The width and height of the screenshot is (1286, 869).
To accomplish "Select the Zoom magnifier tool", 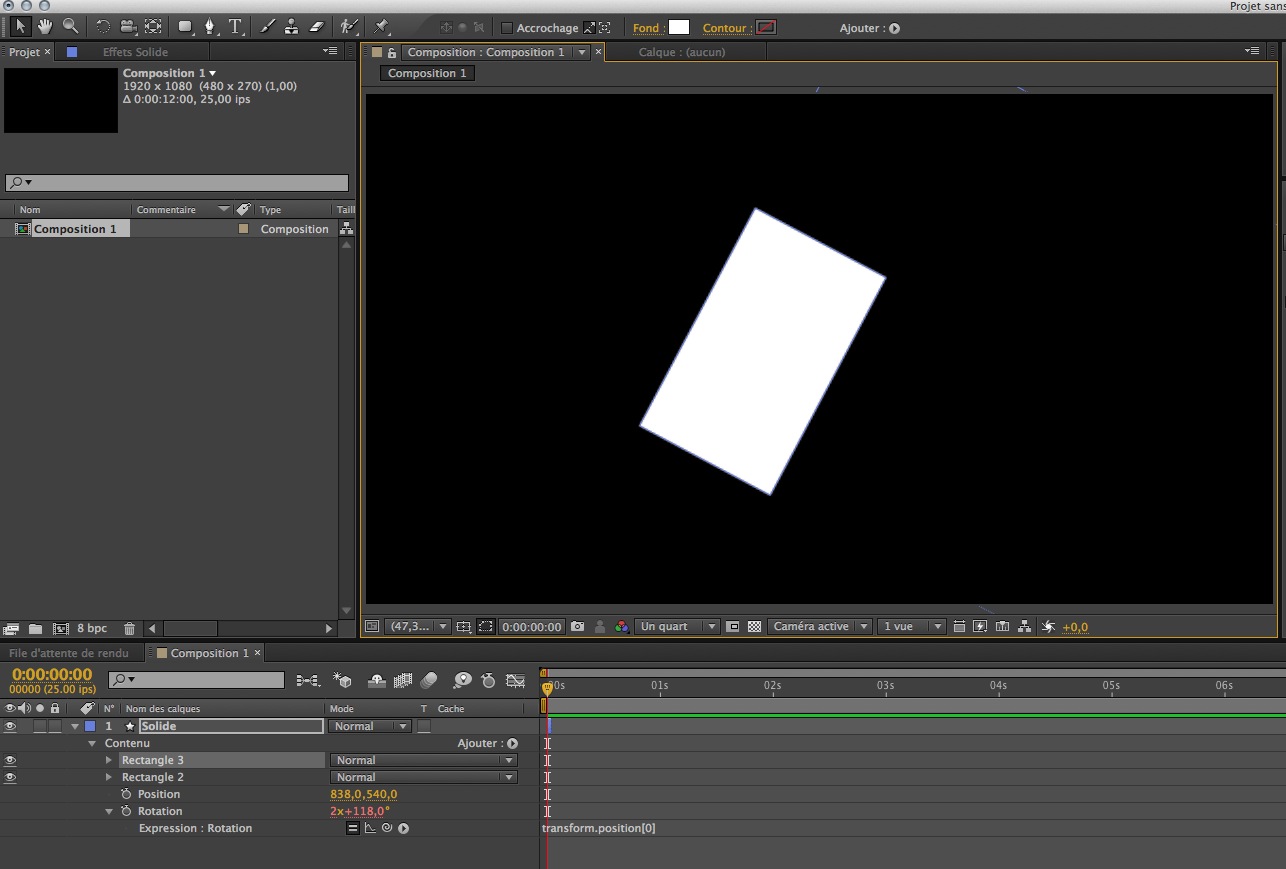I will [x=70, y=27].
